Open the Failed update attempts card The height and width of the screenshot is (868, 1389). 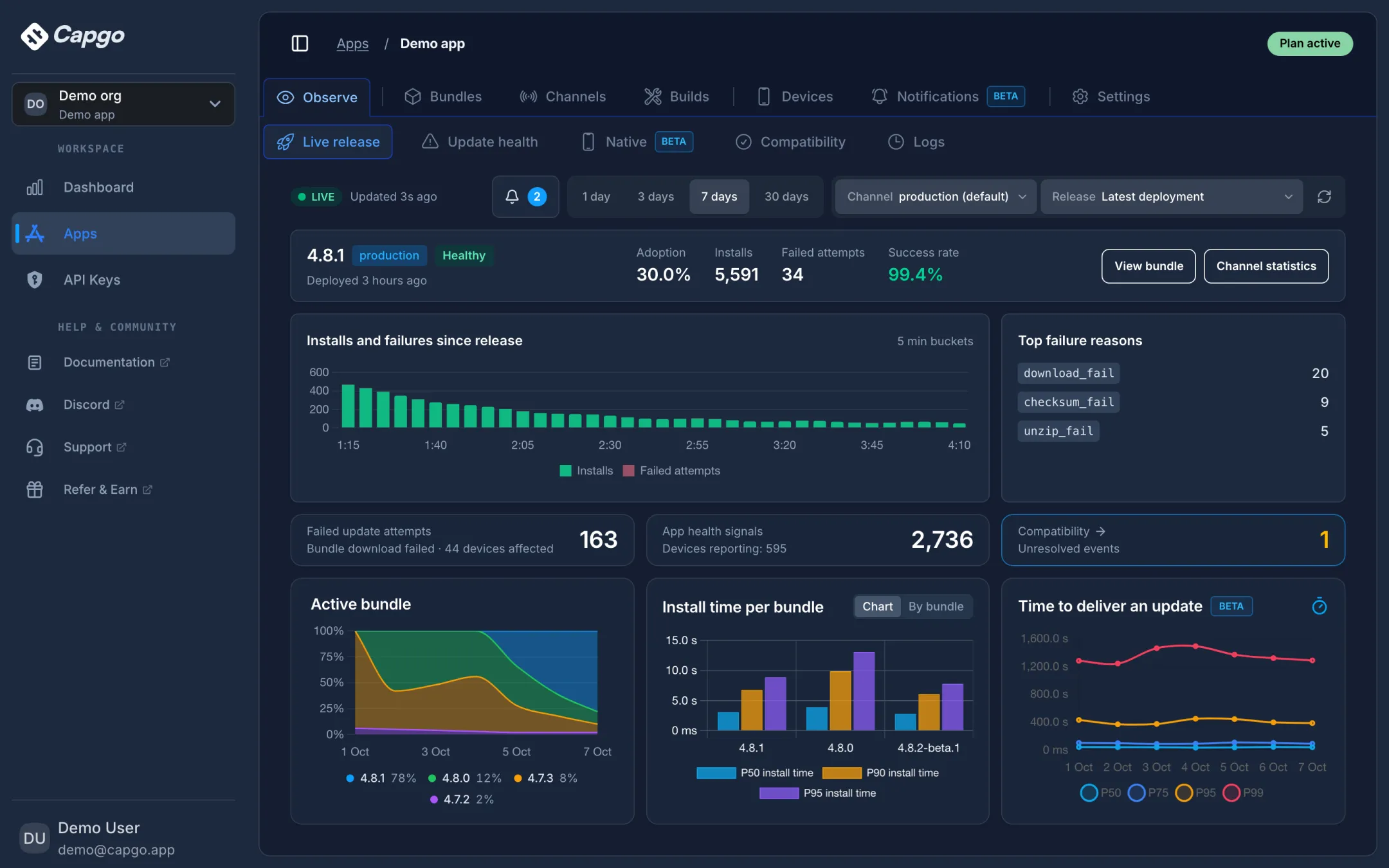coord(462,540)
